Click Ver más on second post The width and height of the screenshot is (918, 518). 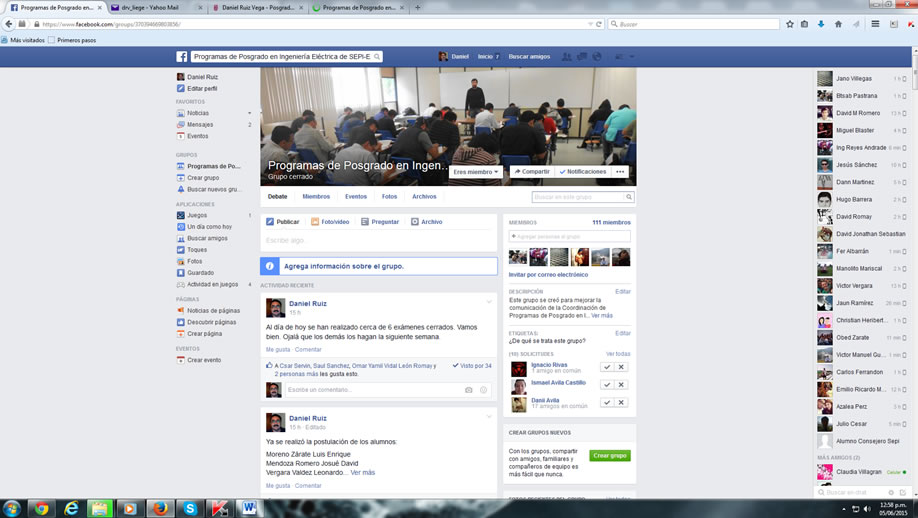tap(362, 473)
